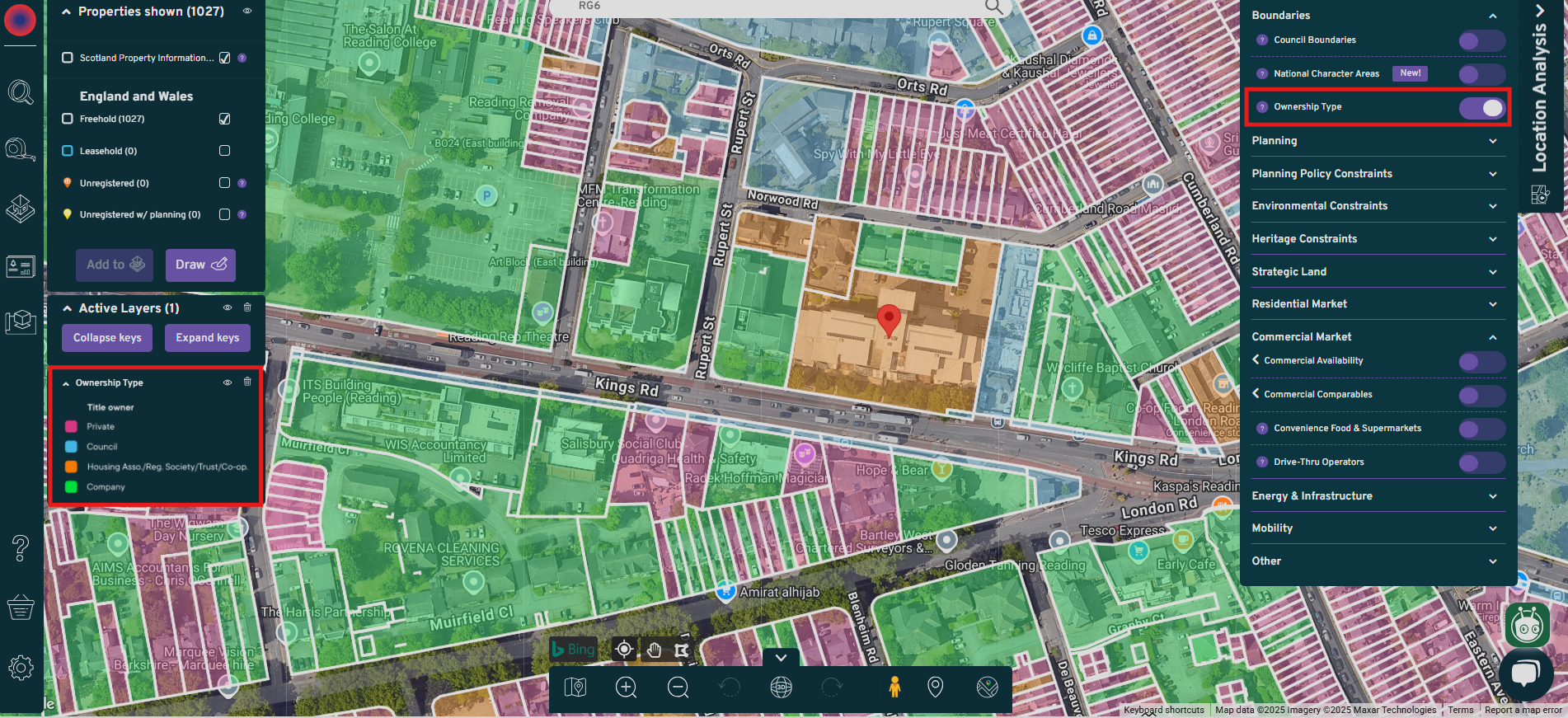Expand the Heritage Constraints section
The image size is (1568, 718).
[x=1493, y=239]
